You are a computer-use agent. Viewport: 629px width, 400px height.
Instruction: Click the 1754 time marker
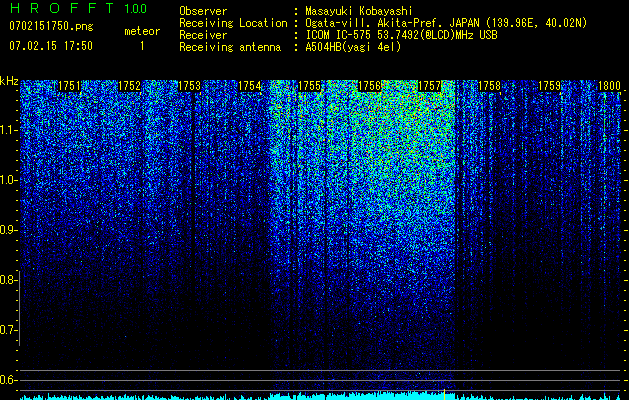click(x=250, y=86)
